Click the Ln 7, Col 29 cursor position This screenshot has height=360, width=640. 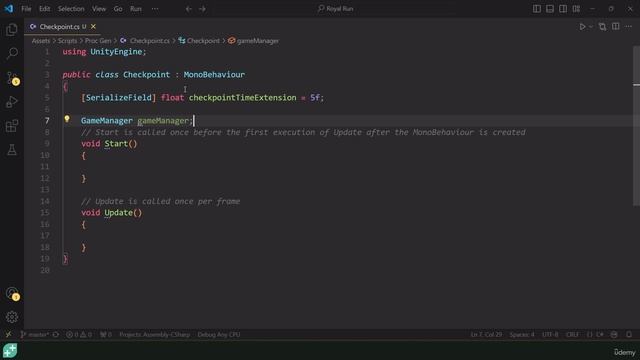tap(486, 335)
